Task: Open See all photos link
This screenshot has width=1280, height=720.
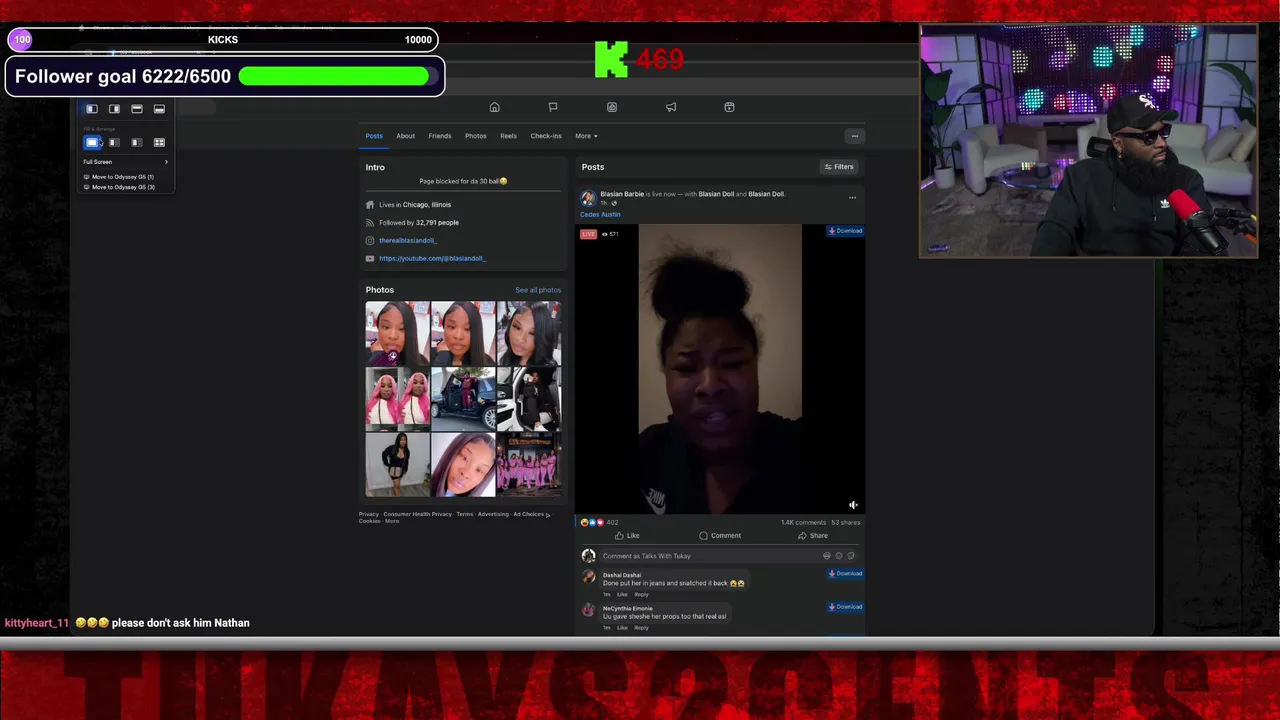Action: [538, 290]
